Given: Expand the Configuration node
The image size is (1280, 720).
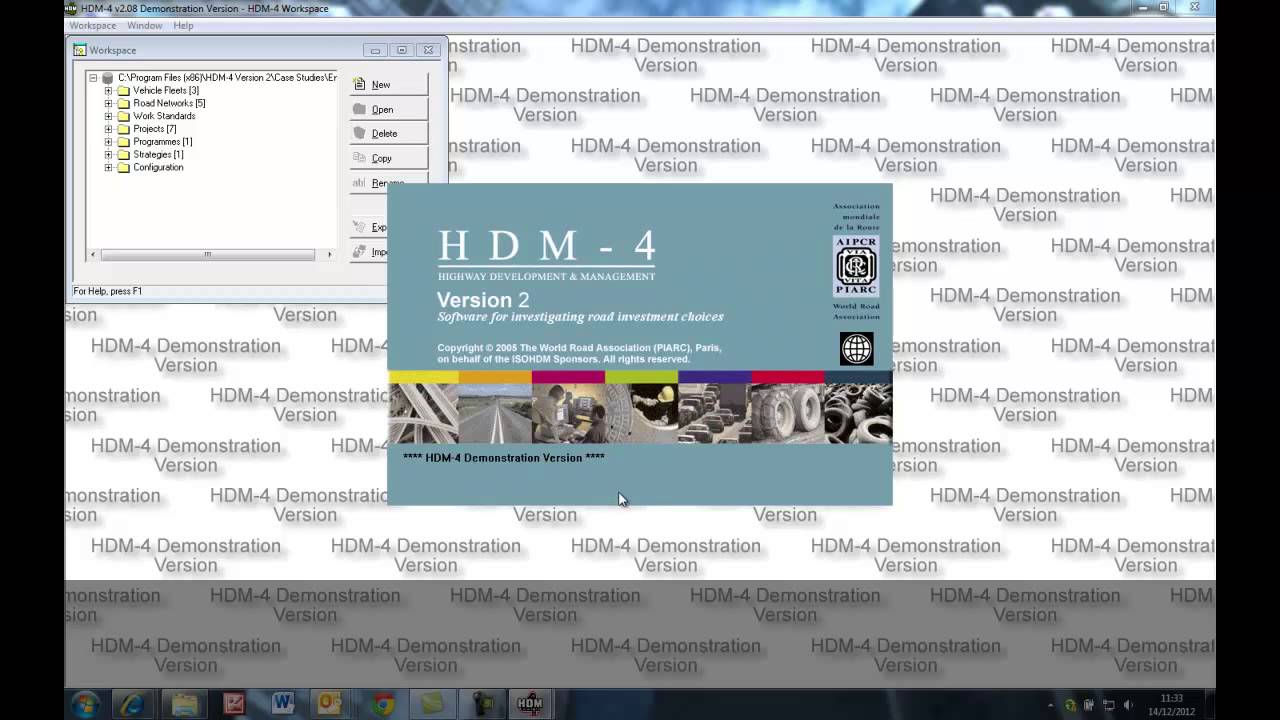Looking at the screenshot, I should pyautogui.click(x=108, y=168).
